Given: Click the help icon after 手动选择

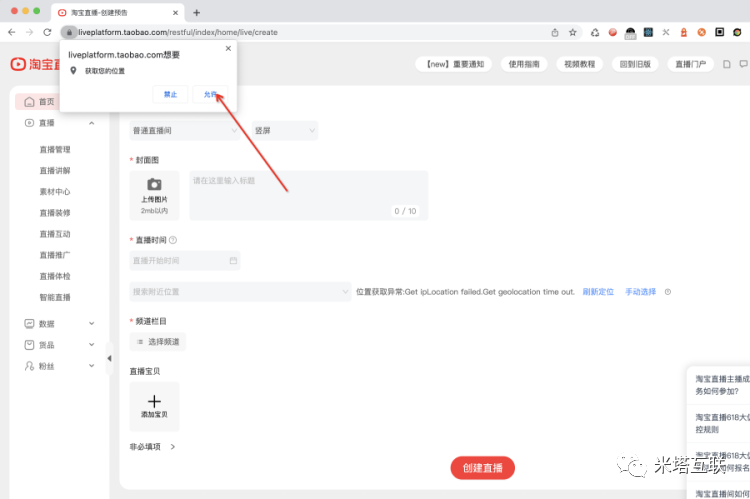Looking at the screenshot, I should coord(668,292).
